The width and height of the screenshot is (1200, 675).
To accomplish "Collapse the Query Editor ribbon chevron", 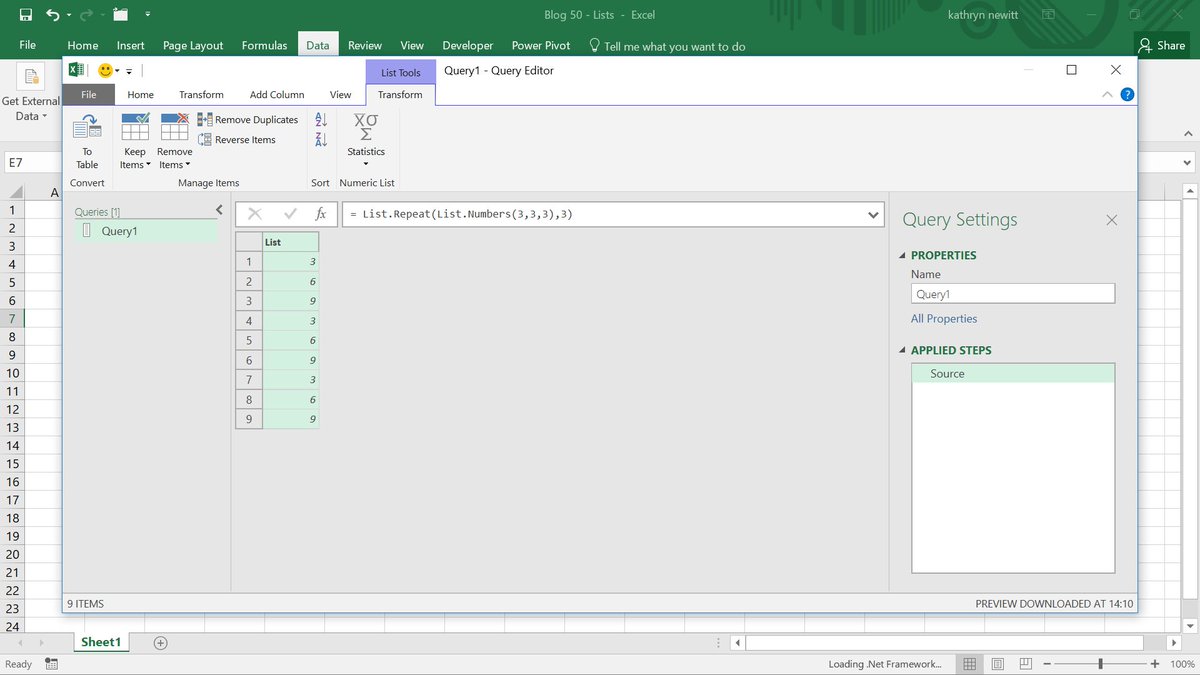I will (x=1107, y=94).
